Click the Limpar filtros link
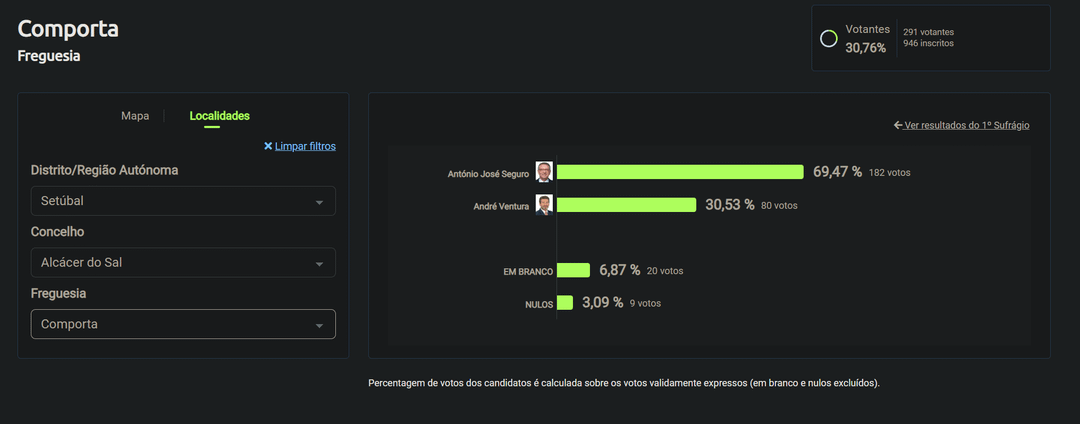 [x=305, y=146]
